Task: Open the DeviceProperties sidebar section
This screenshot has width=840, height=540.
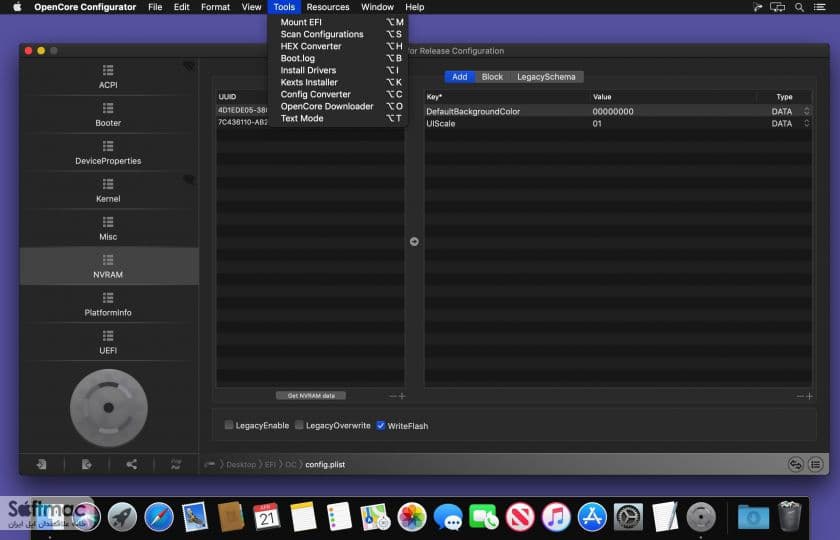Action: point(108,153)
